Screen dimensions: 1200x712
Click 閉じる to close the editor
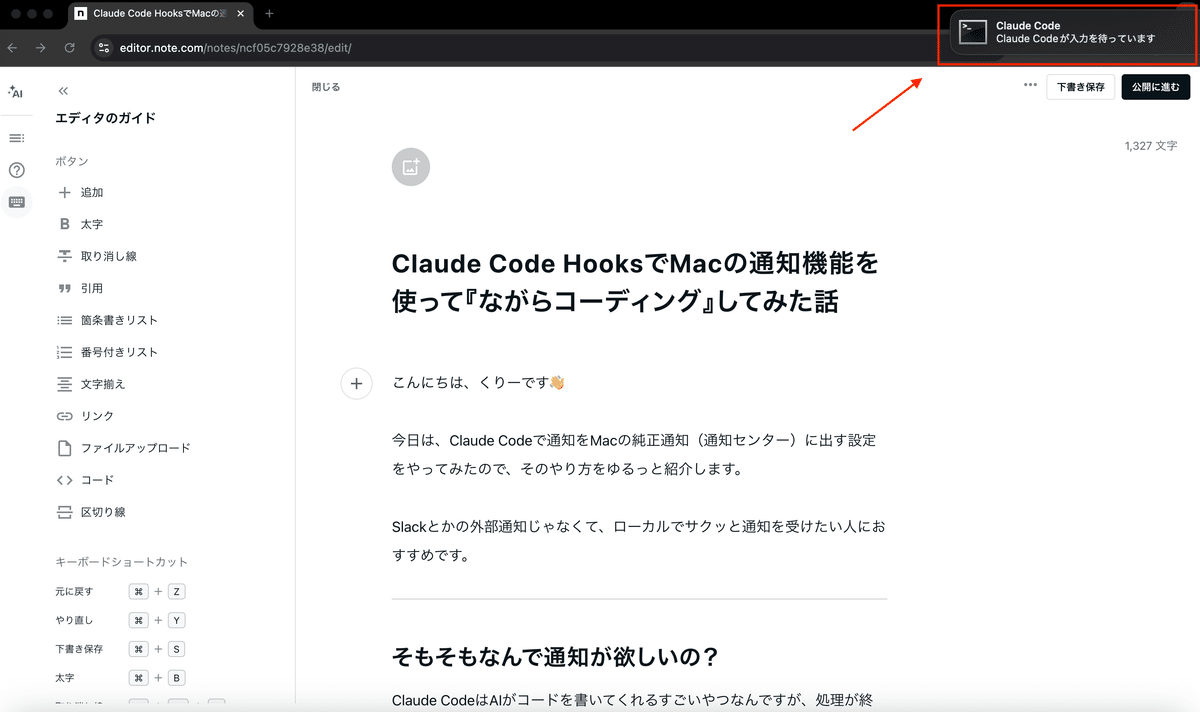pyautogui.click(x=326, y=87)
